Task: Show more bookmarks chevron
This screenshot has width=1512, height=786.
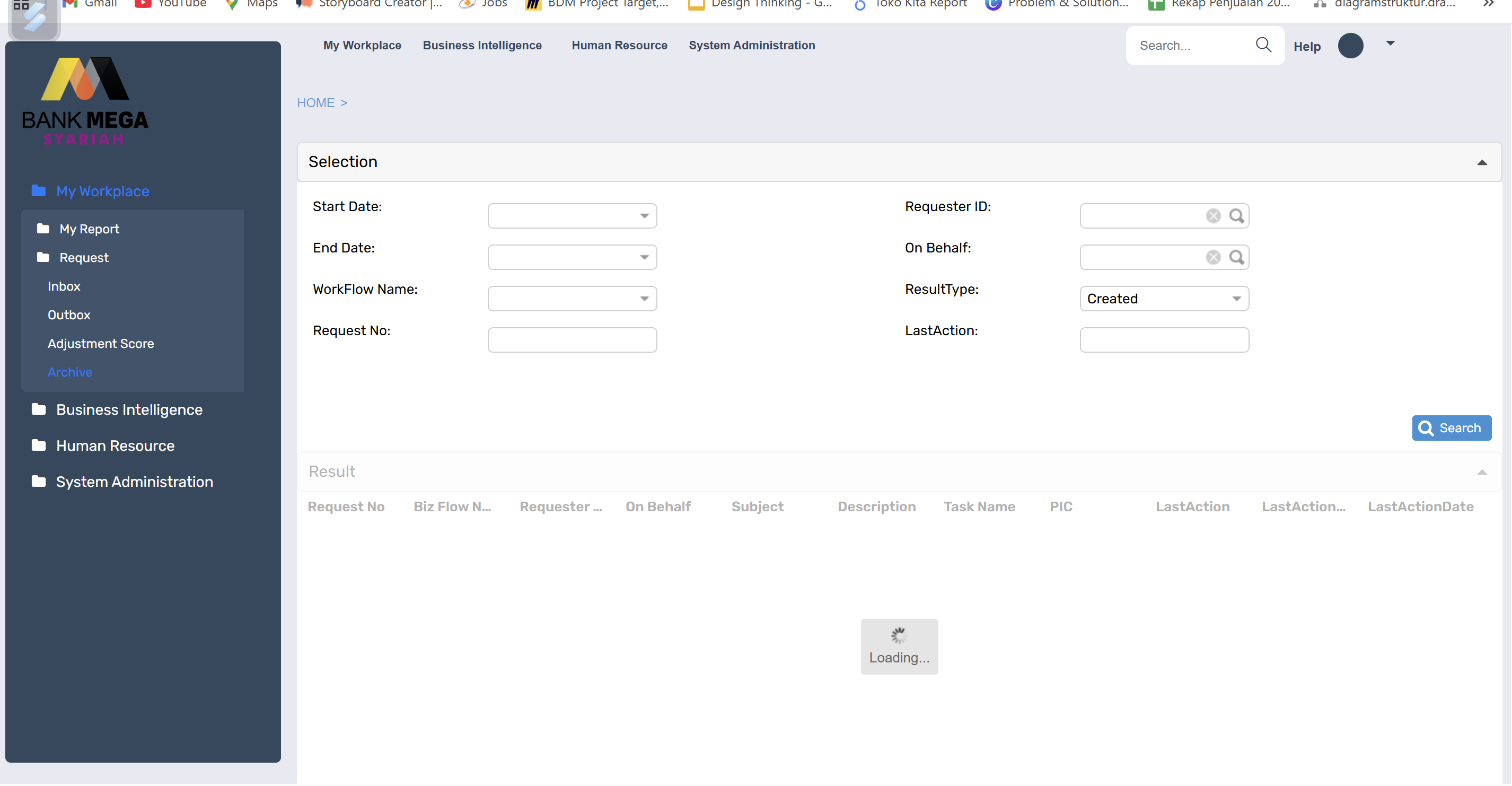Action: pyautogui.click(x=1488, y=4)
